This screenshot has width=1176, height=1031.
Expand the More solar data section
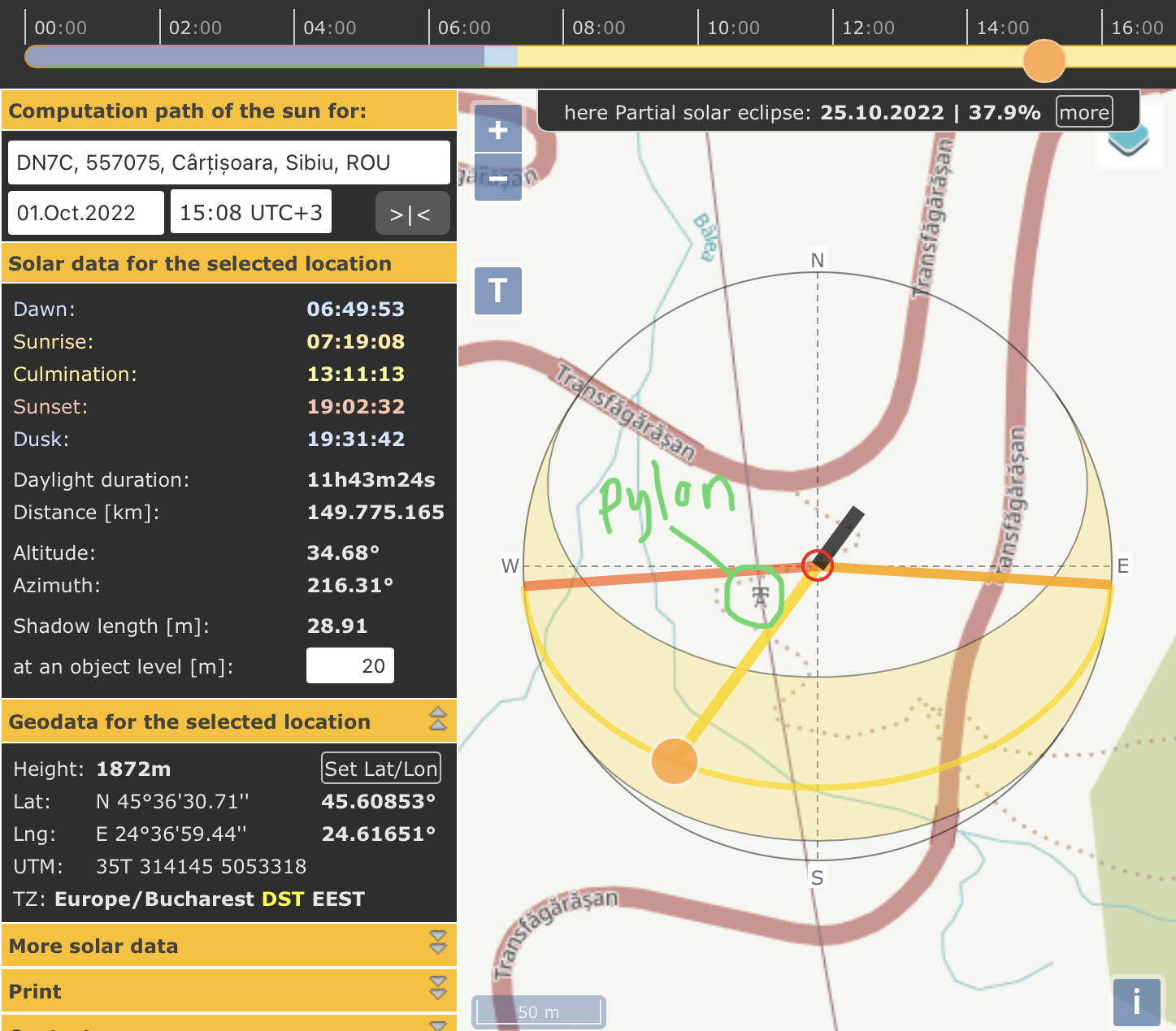pos(437,944)
